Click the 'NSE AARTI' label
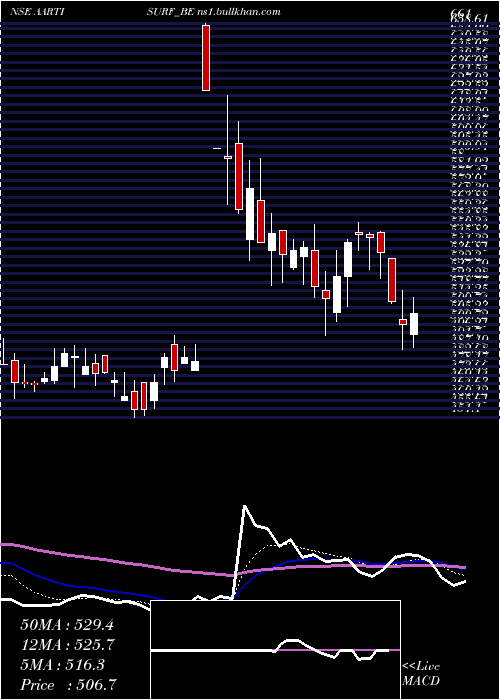 (x=36, y=12)
